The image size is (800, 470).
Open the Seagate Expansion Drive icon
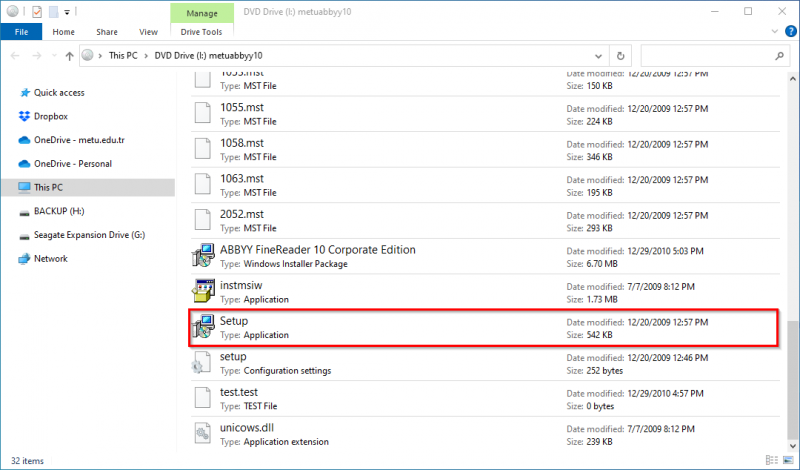coord(24,236)
